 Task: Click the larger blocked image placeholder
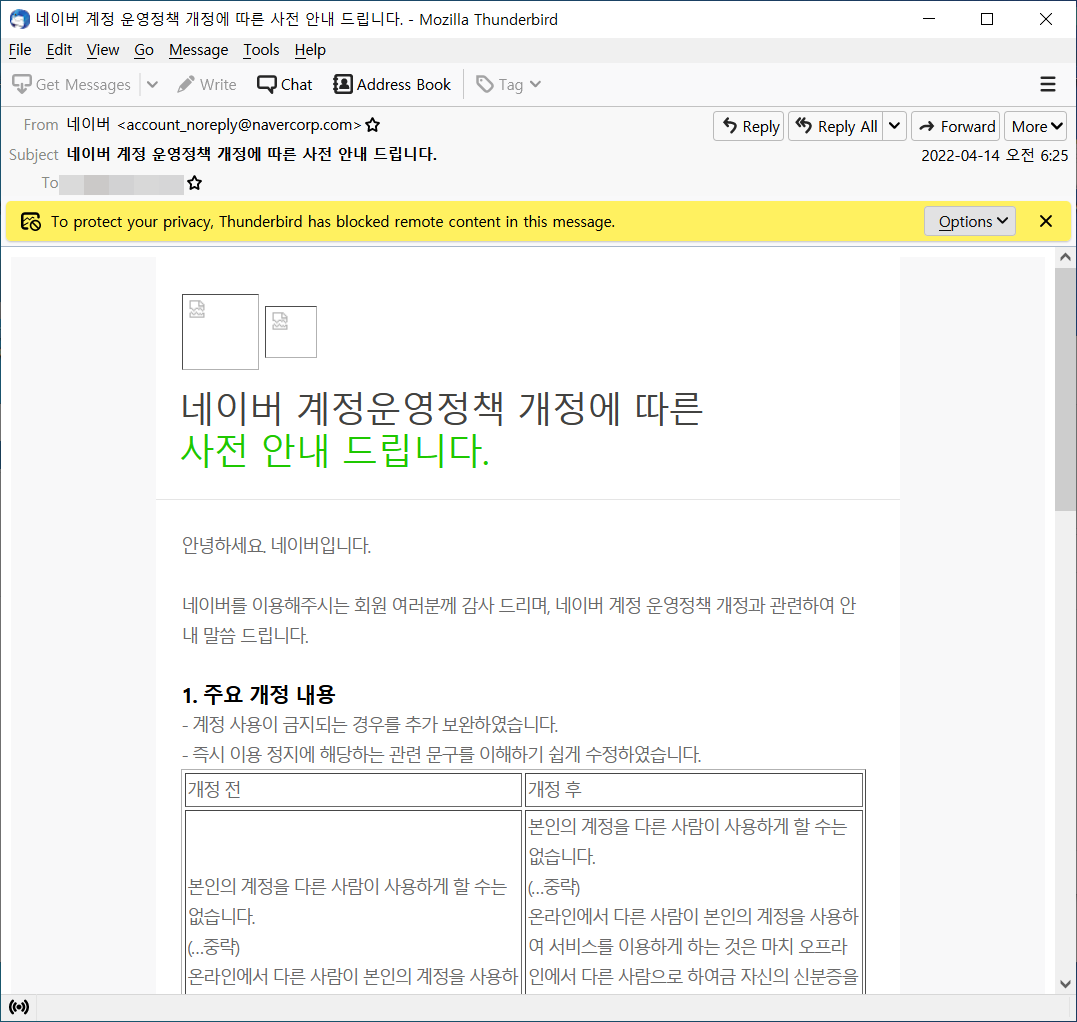[220, 332]
